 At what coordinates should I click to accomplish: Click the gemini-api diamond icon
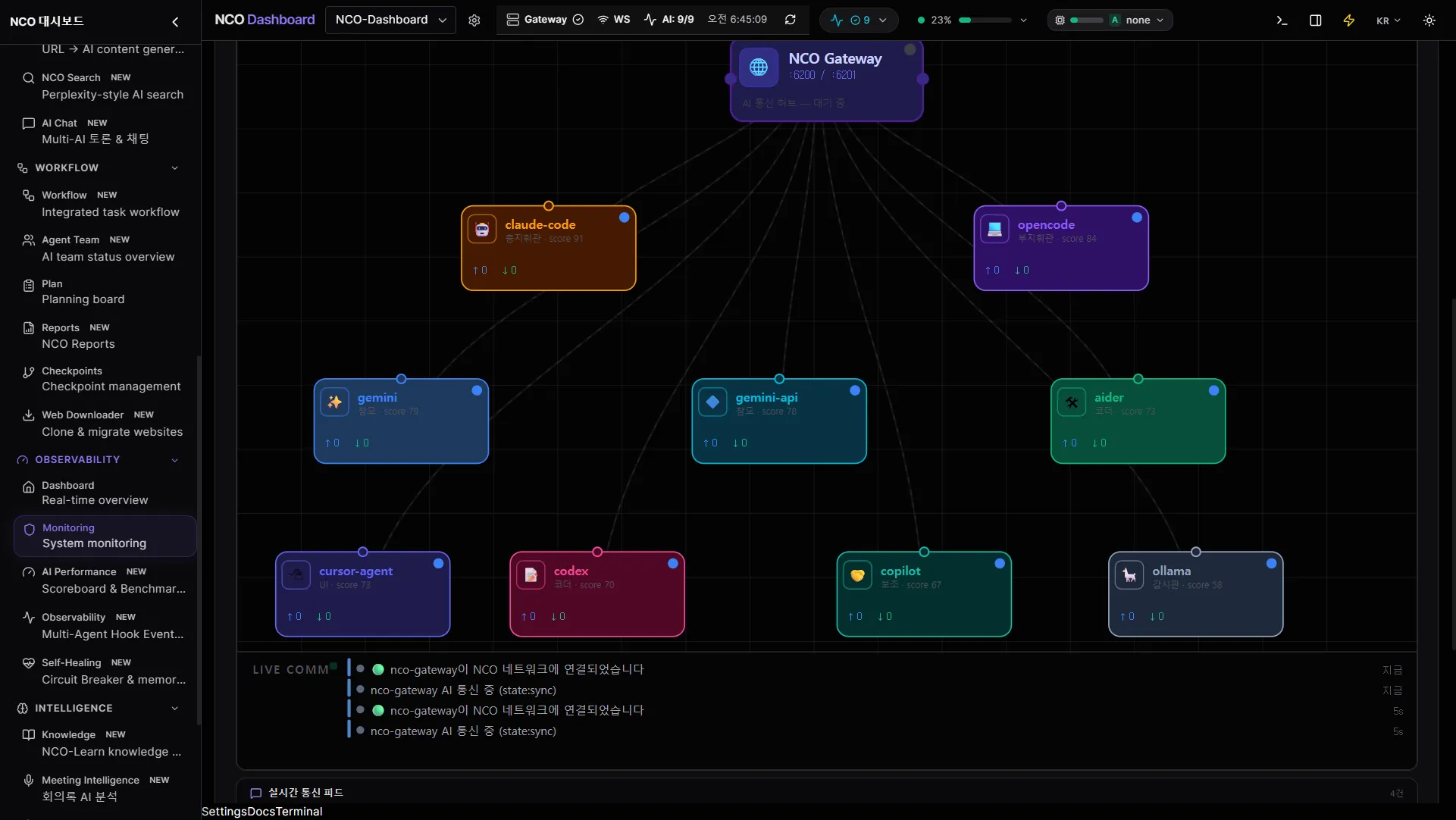tap(712, 402)
